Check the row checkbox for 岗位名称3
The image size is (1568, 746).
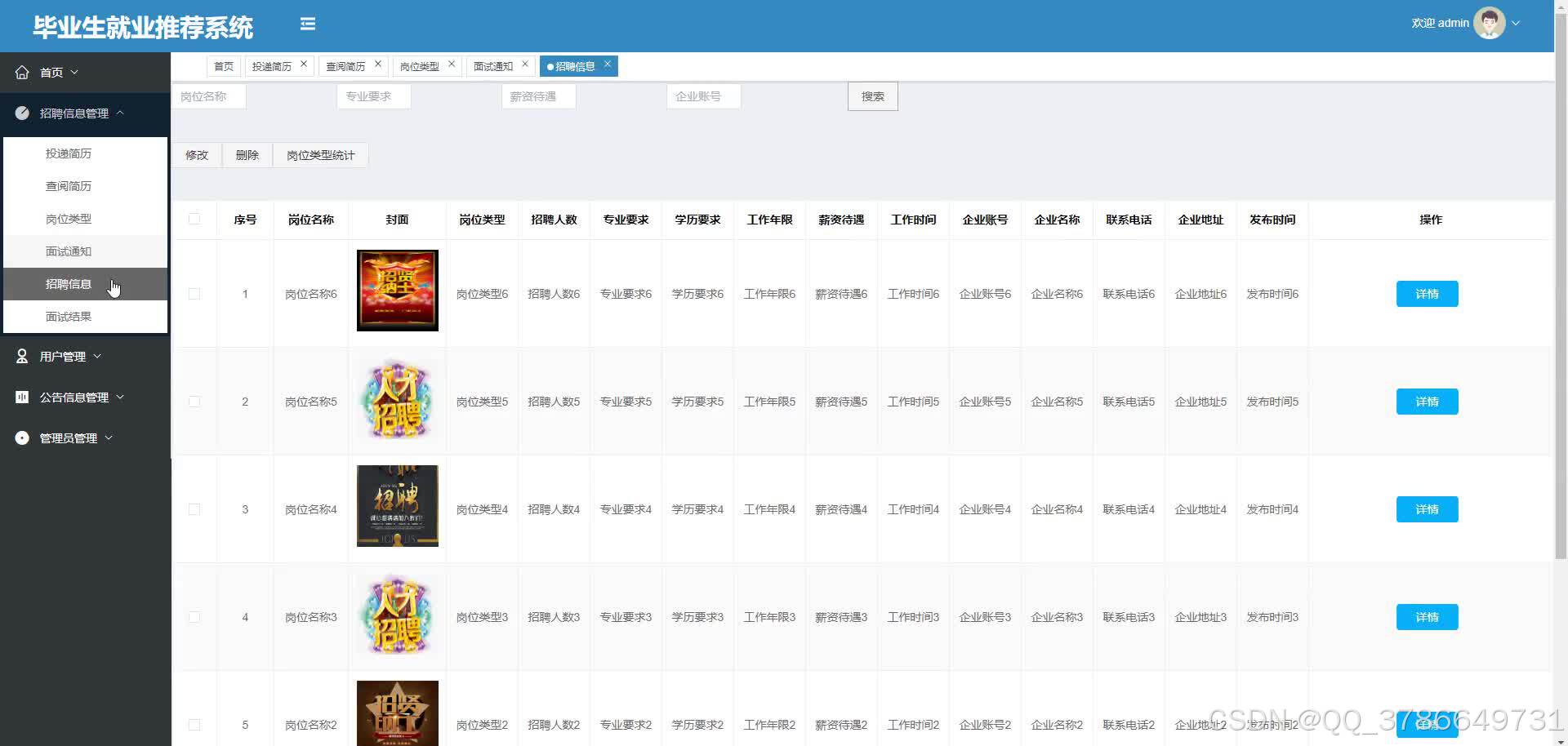point(194,617)
